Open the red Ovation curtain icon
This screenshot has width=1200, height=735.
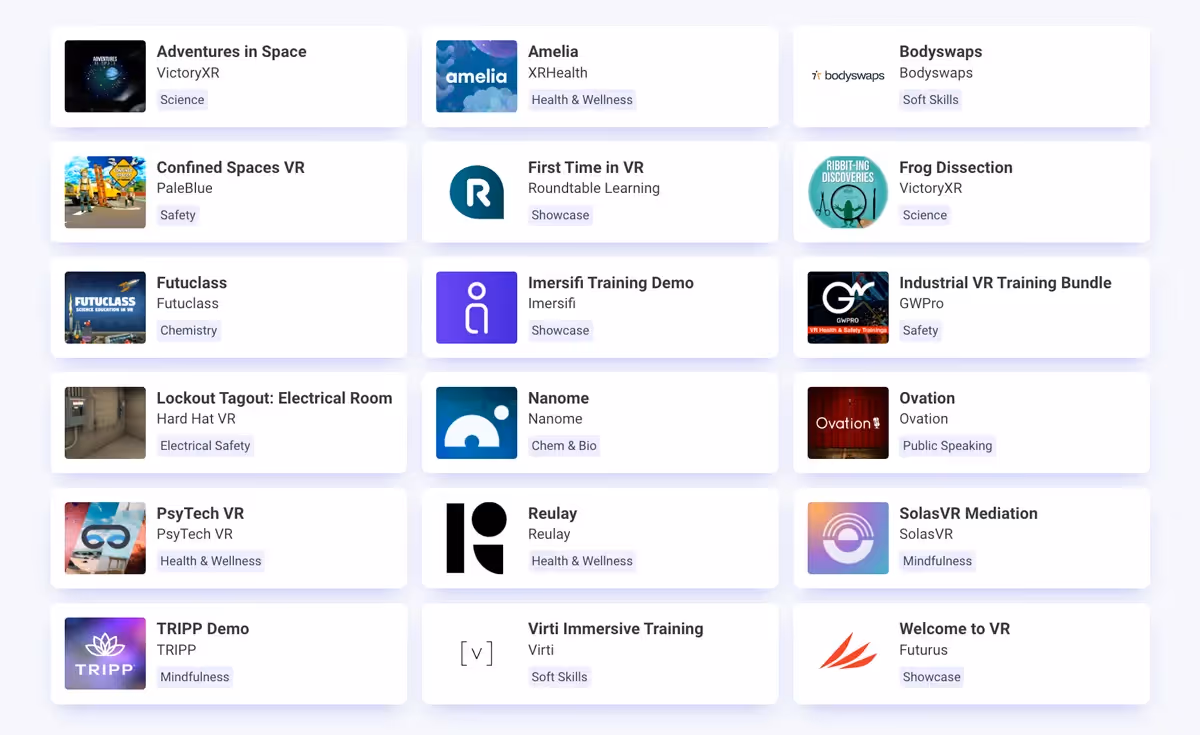[x=848, y=423]
